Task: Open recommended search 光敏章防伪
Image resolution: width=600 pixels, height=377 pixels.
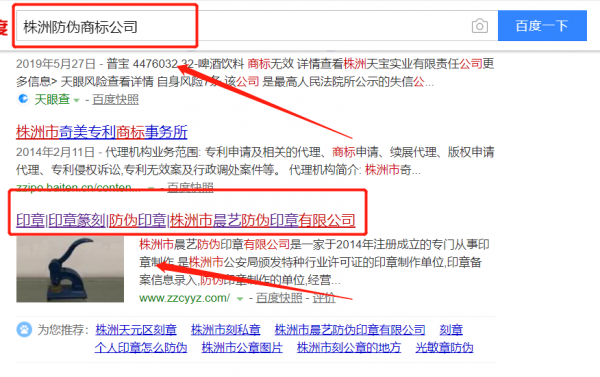Action: 444,348
